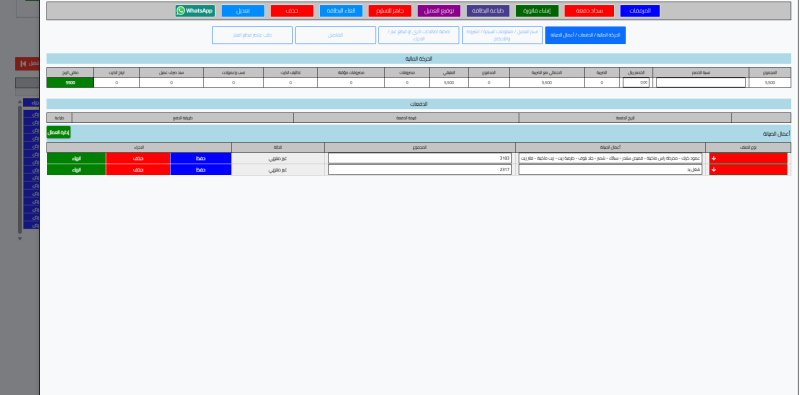Click the status cell of row 3183

point(278,158)
